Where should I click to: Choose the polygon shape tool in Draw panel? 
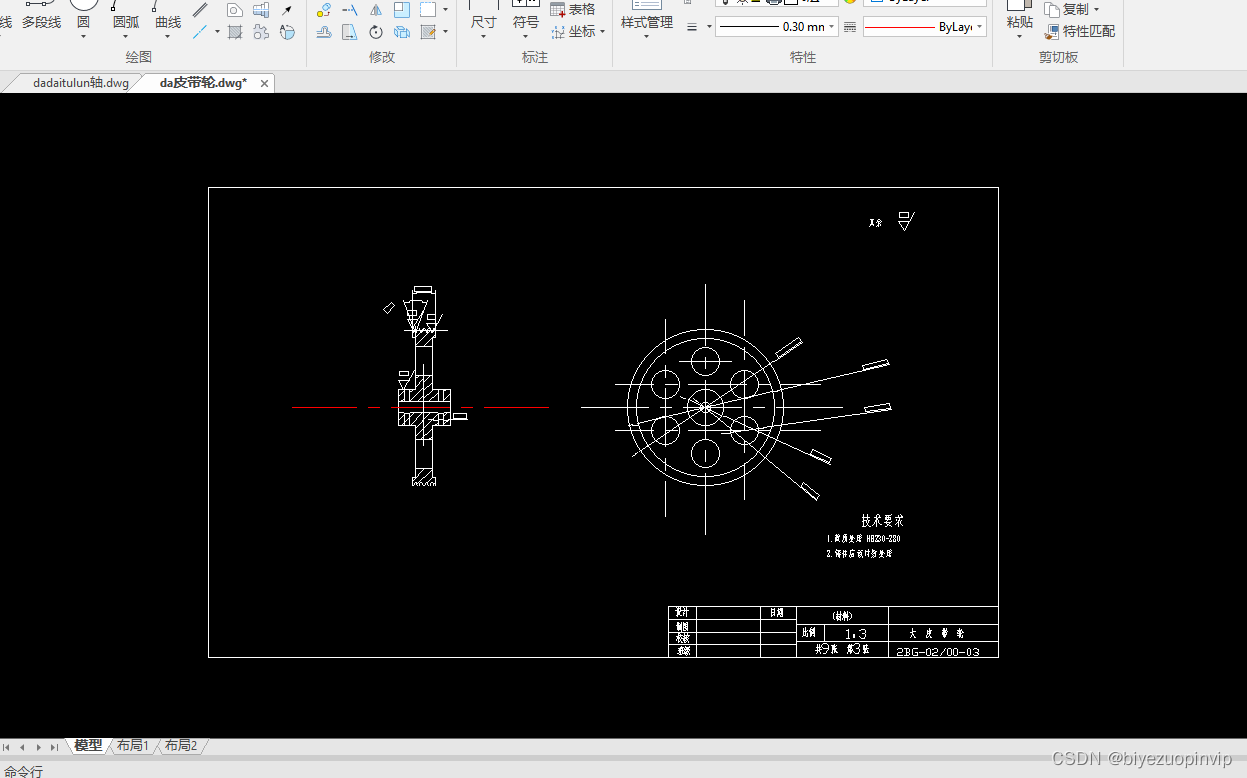235,10
